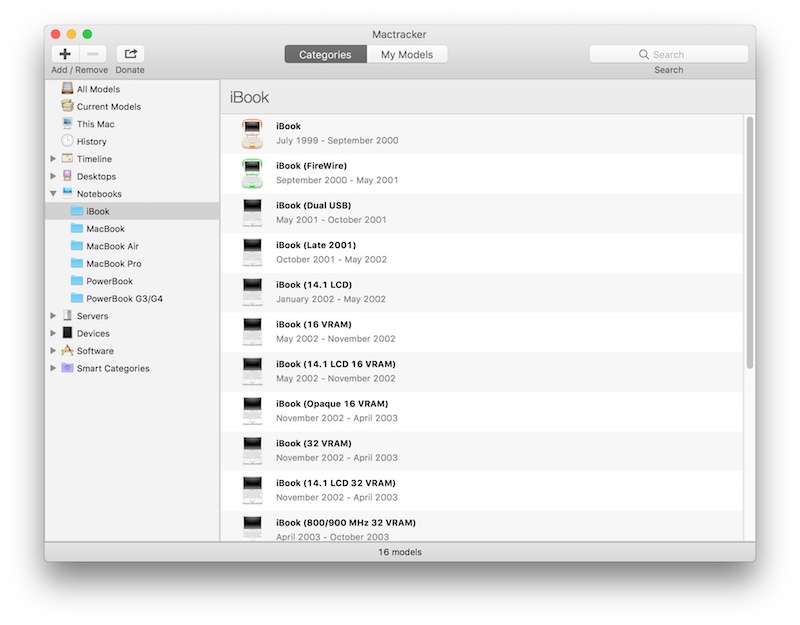
Task: Select the PowerBook G3/G4 folder
Action: click(x=123, y=299)
